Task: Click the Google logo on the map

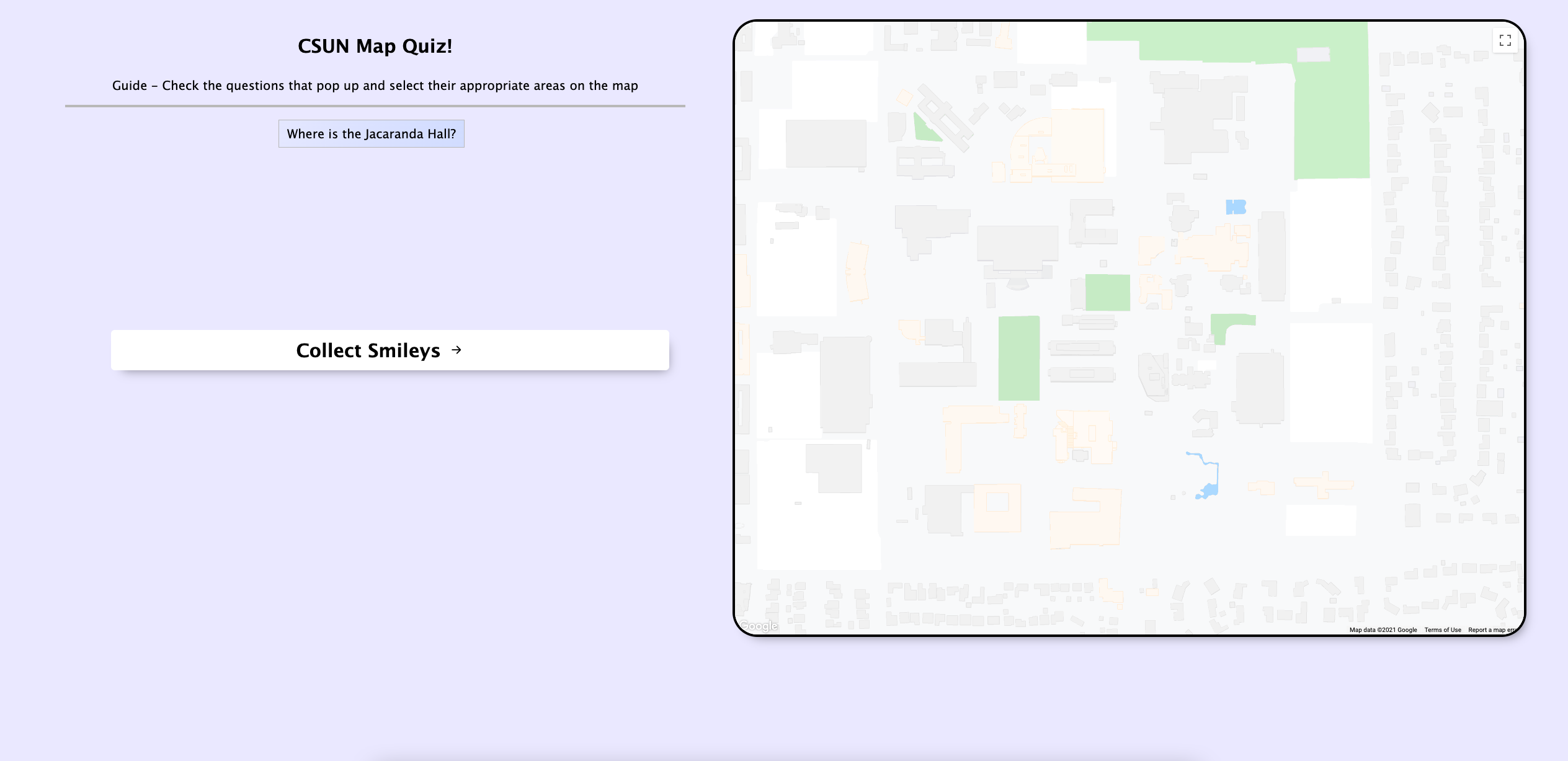Action: click(758, 625)
